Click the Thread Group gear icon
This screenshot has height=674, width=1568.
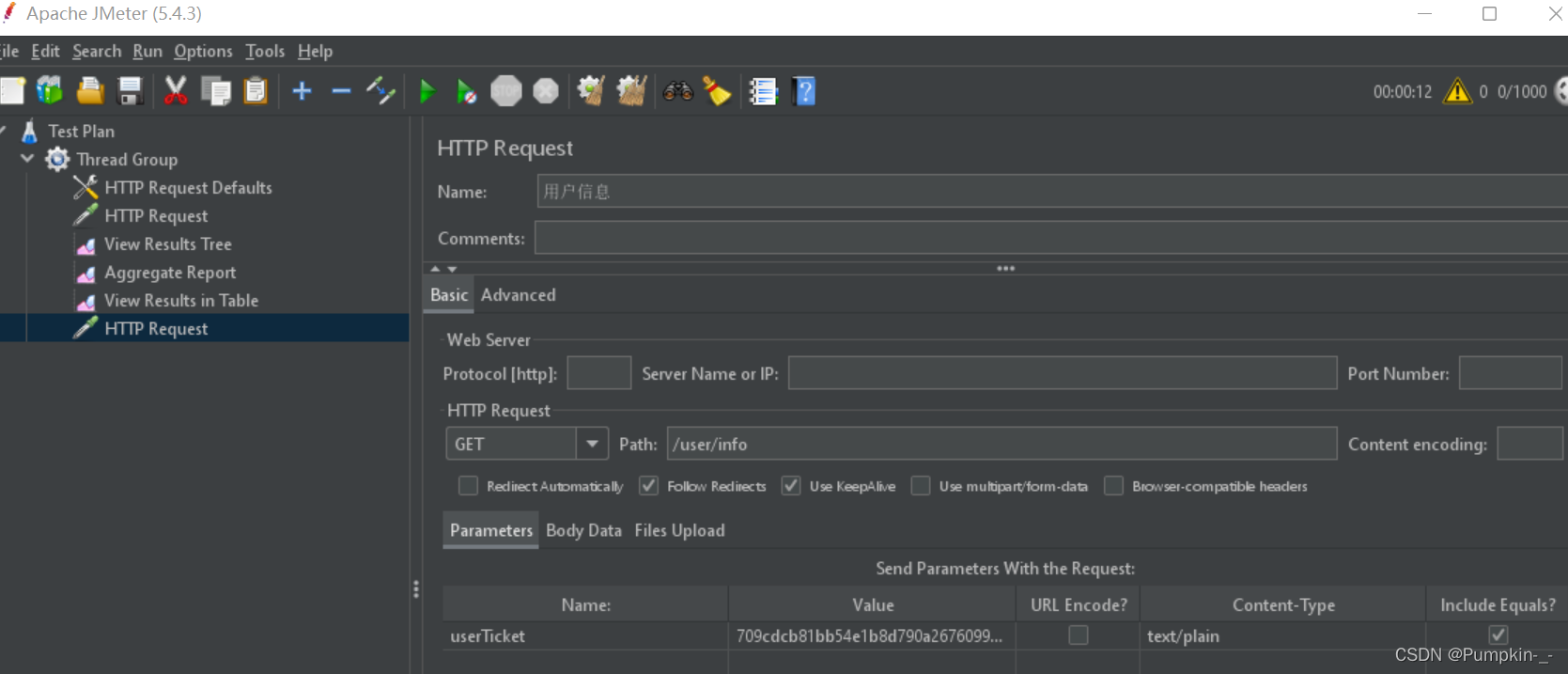[x=58, y=159]
